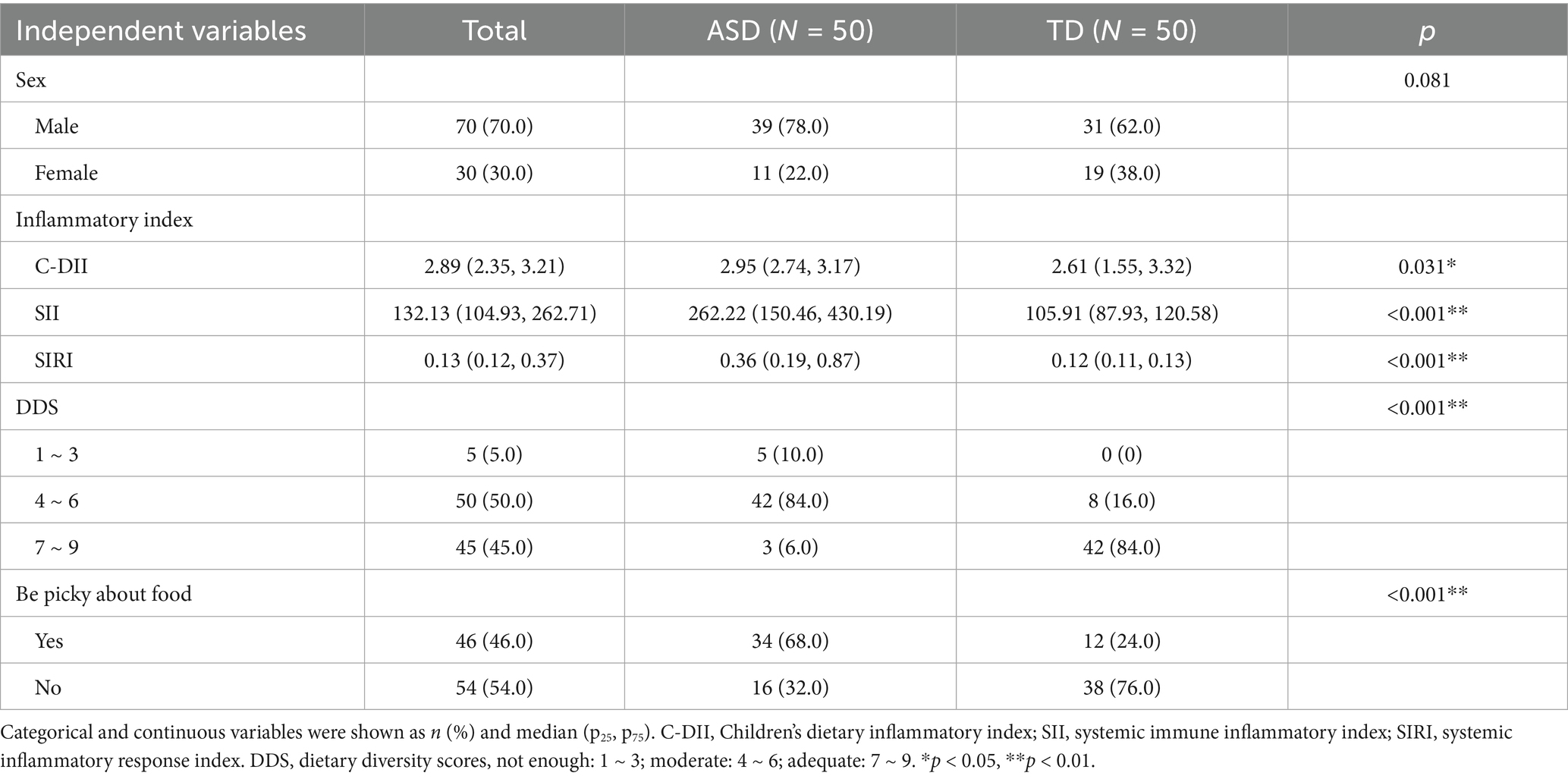Select the 'ASD (N = 50)' header

coord(790,31)
